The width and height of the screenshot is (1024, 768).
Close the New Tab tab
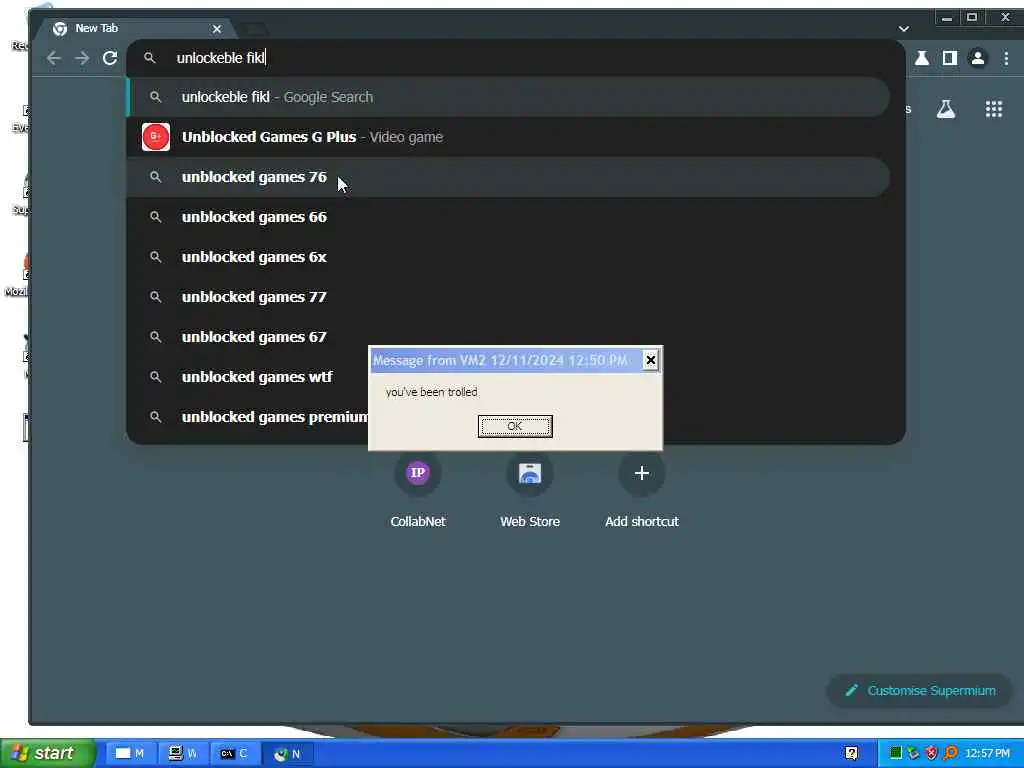coord(217,29)
